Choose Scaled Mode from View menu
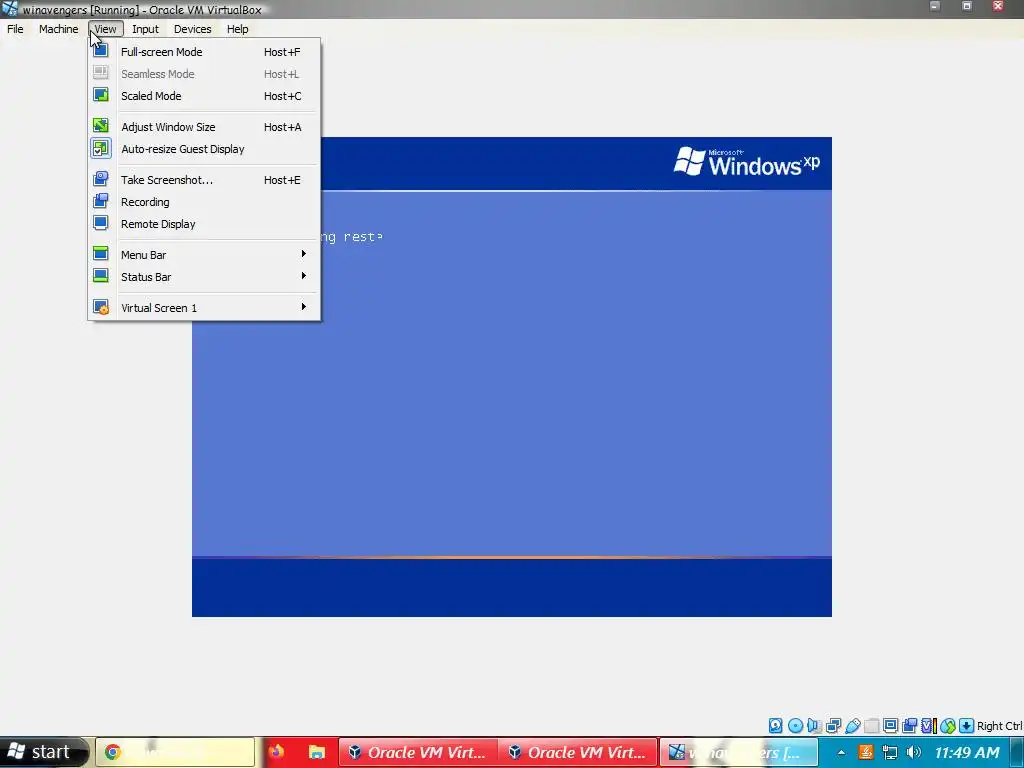The height and width of the screenshot is (768, 1024). coord(204,96)
